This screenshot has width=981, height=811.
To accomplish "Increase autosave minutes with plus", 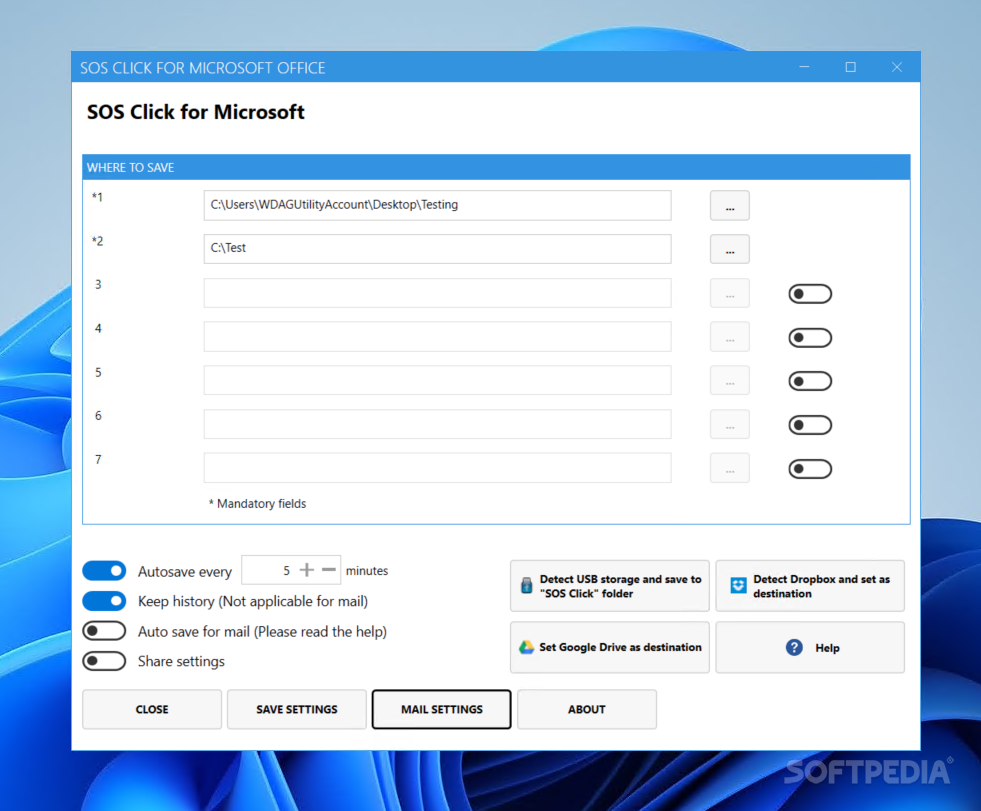I will 307,570.
